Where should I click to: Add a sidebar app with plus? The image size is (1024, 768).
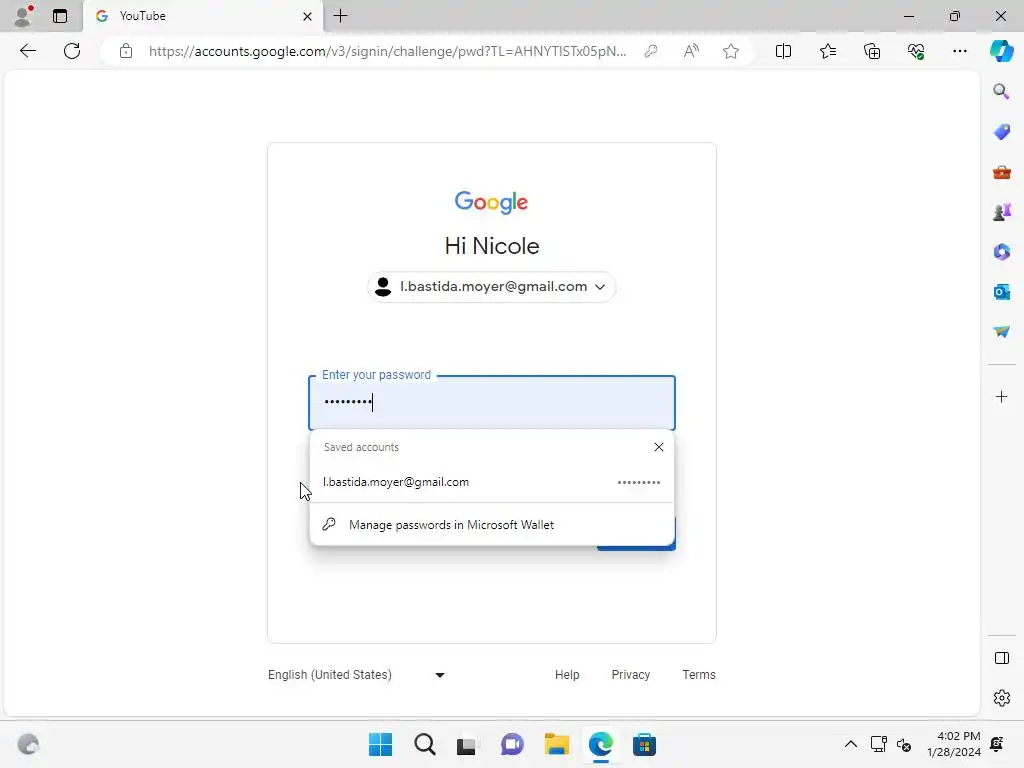(x=1001, y=396)
